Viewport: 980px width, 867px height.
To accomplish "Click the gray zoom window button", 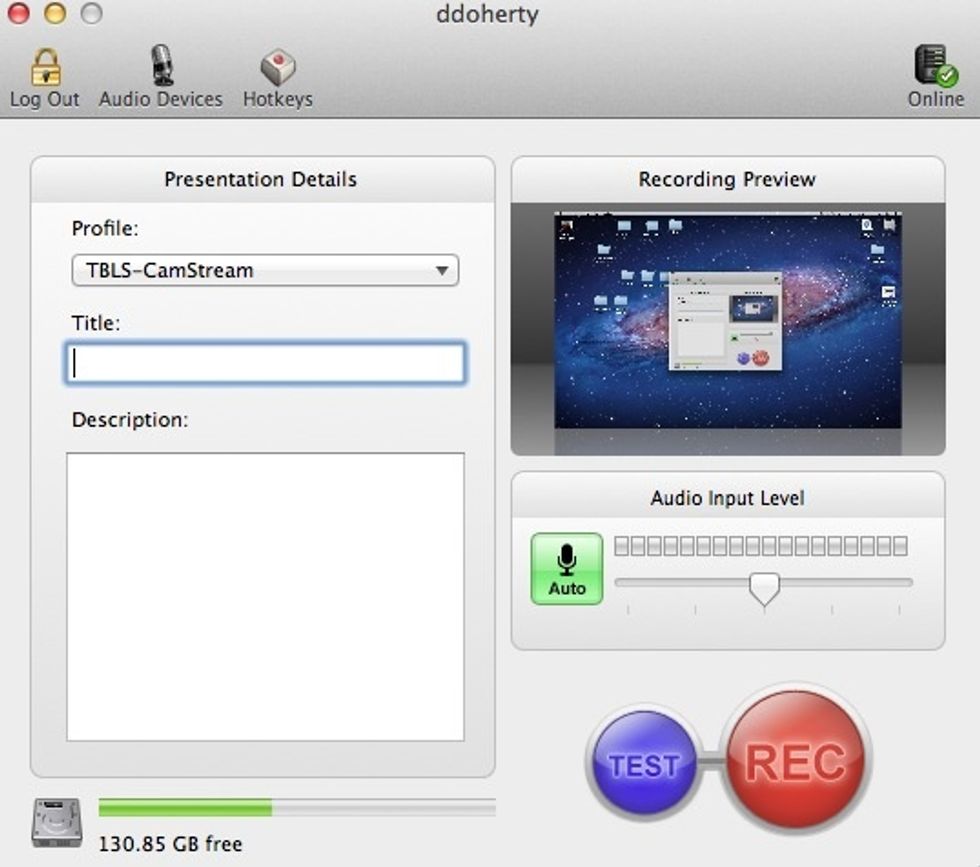I will pos(91,13).
